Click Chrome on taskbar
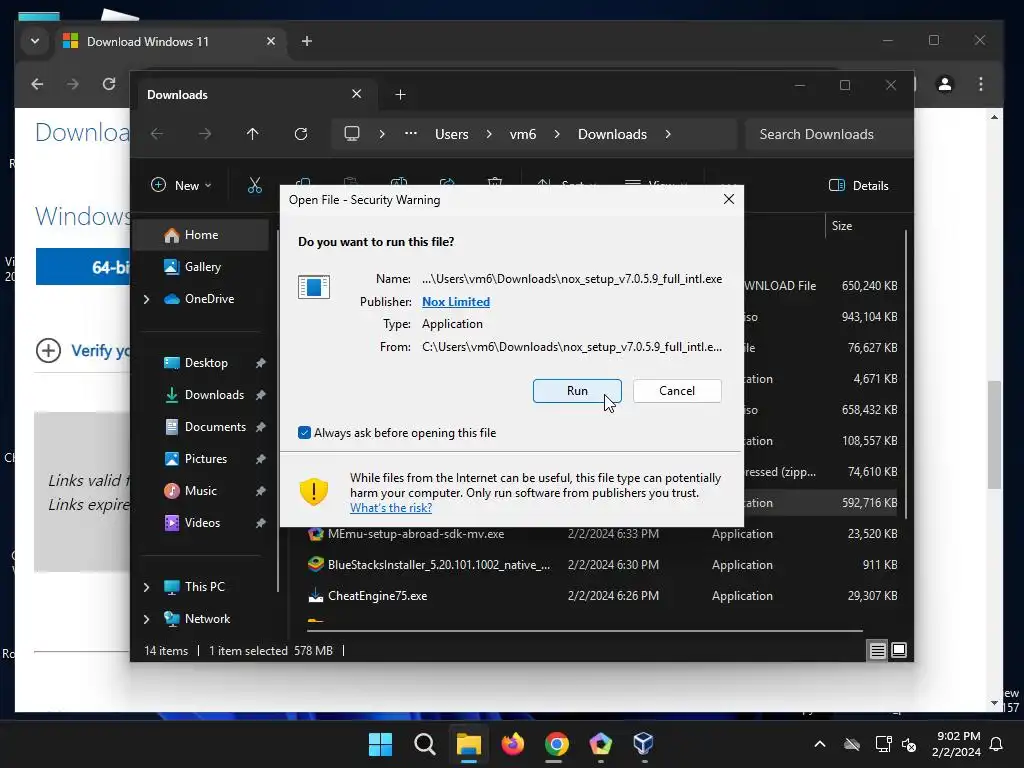 556,743
